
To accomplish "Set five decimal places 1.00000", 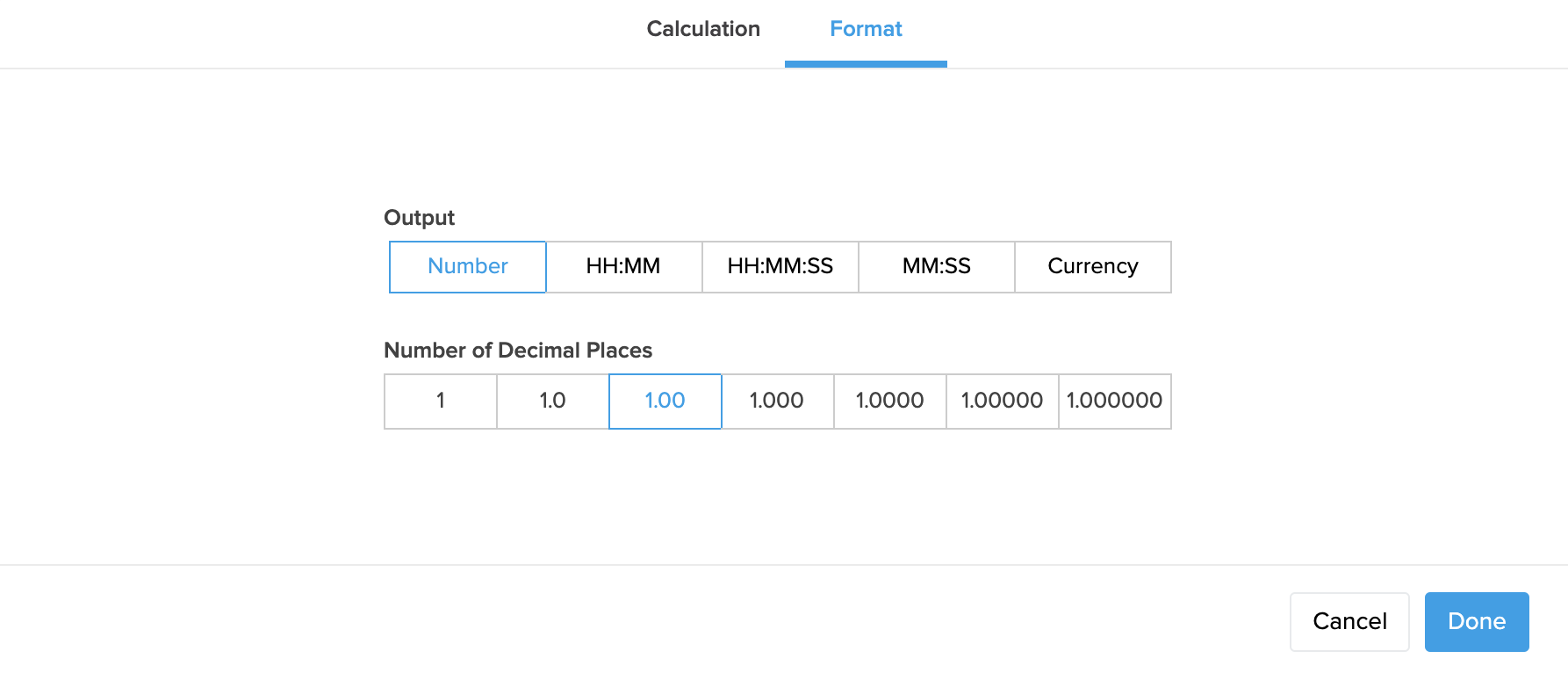I will coord(1002,402).
